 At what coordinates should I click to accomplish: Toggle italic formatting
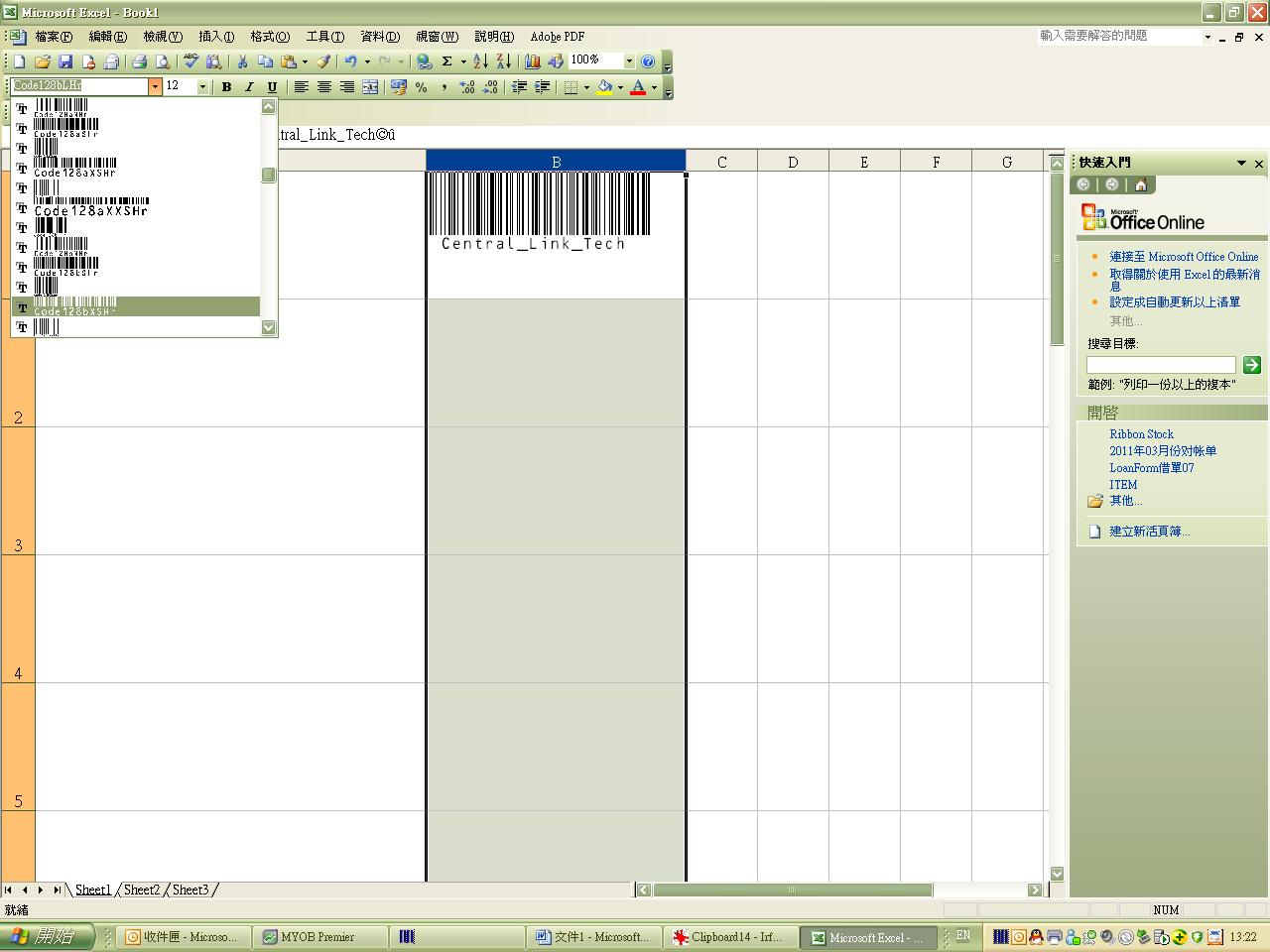tap(249, 87)
